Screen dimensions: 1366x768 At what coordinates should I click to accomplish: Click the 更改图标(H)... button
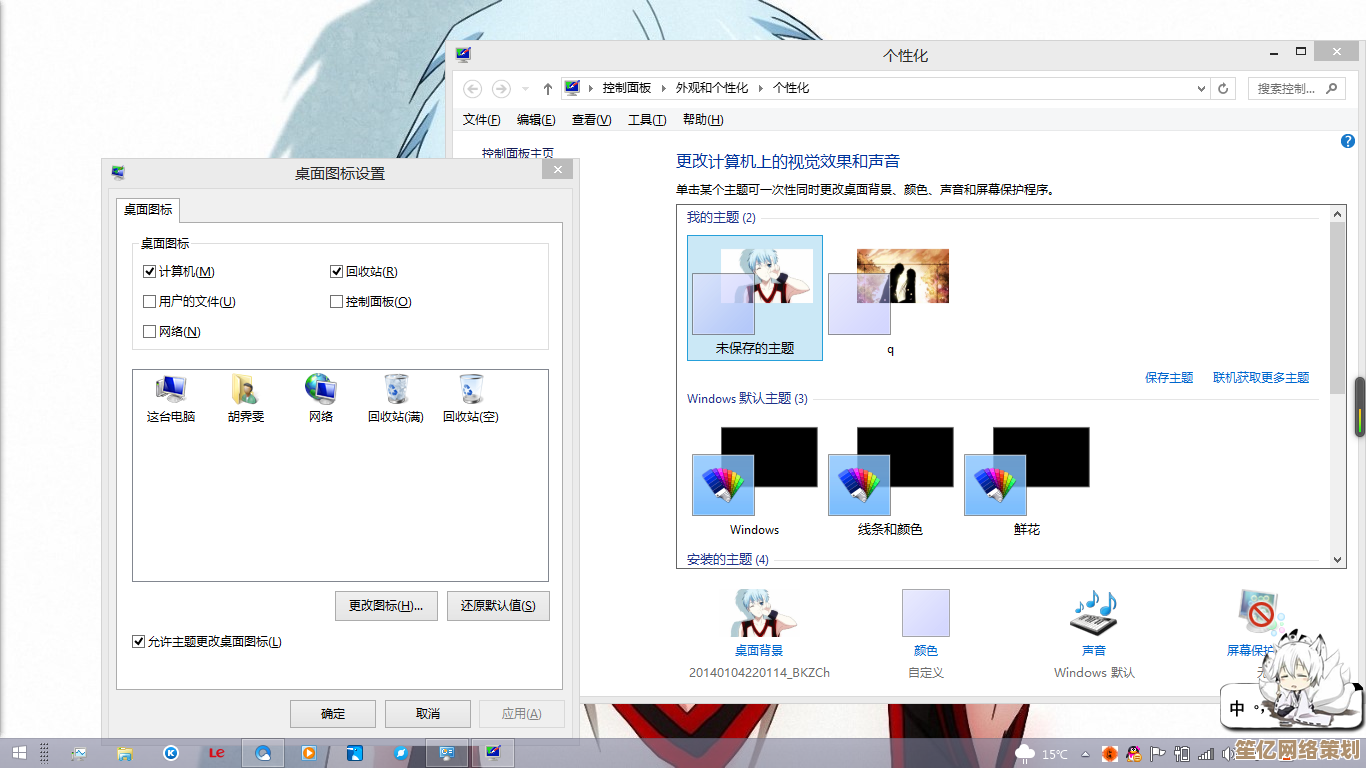click(x=386, y=606)
